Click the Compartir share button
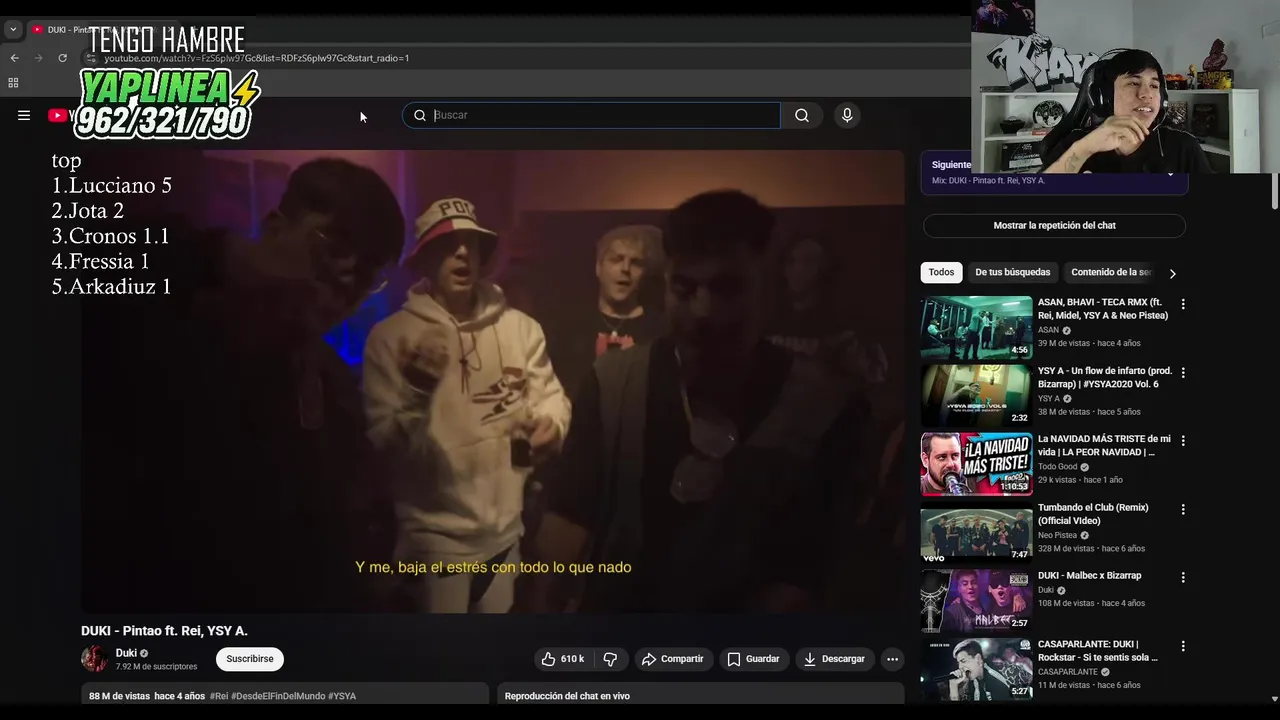This screenshot has height=720, width=1280. tap(673, 659)
